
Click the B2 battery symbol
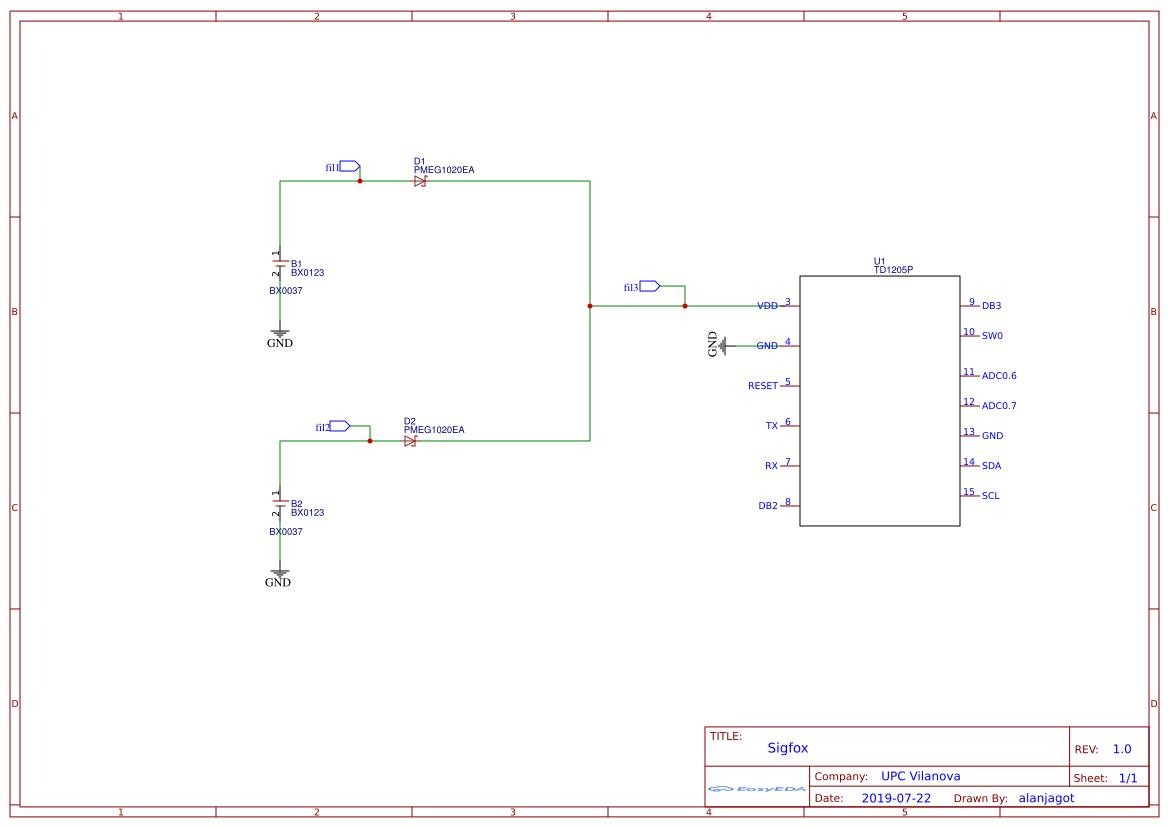tap(279, 504)
